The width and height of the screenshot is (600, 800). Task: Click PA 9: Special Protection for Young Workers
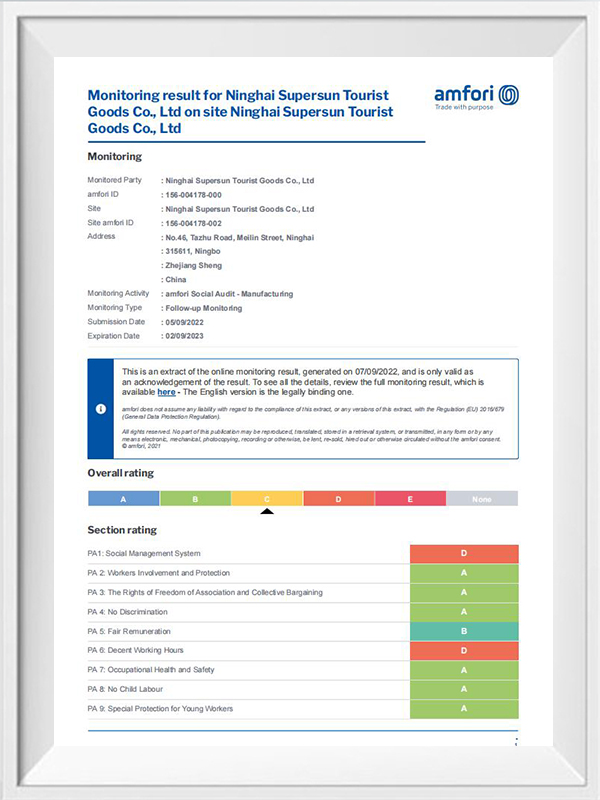pos(160,709)
